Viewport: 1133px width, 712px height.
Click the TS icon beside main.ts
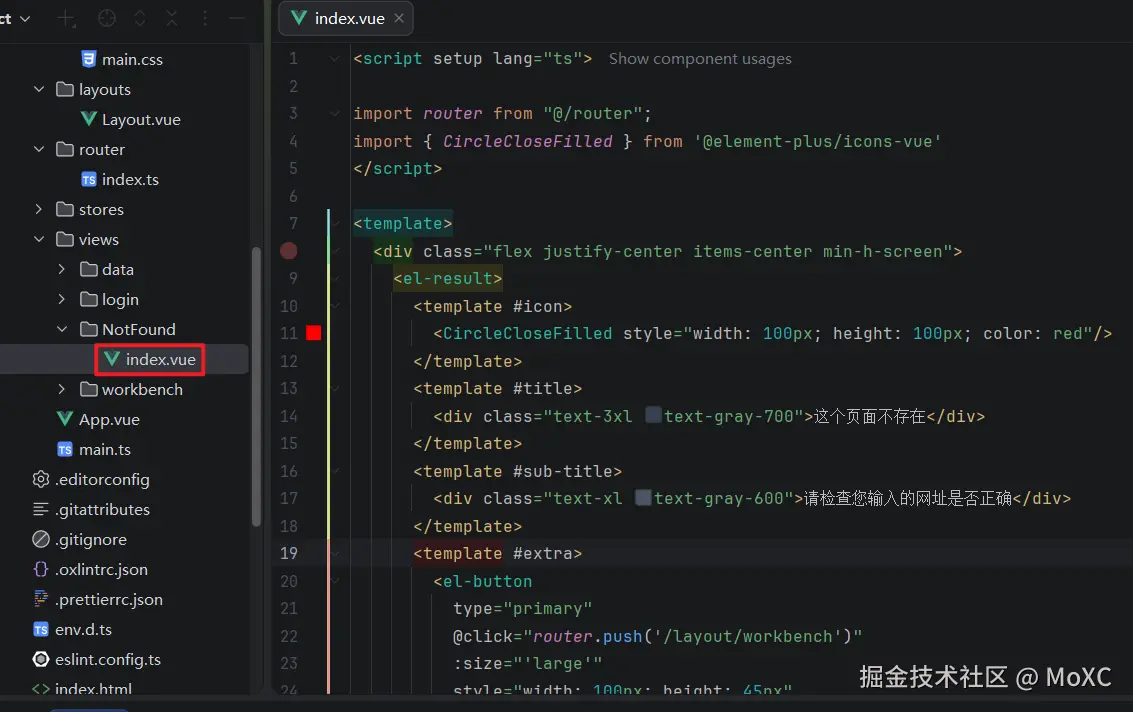(x=65, y=450)
